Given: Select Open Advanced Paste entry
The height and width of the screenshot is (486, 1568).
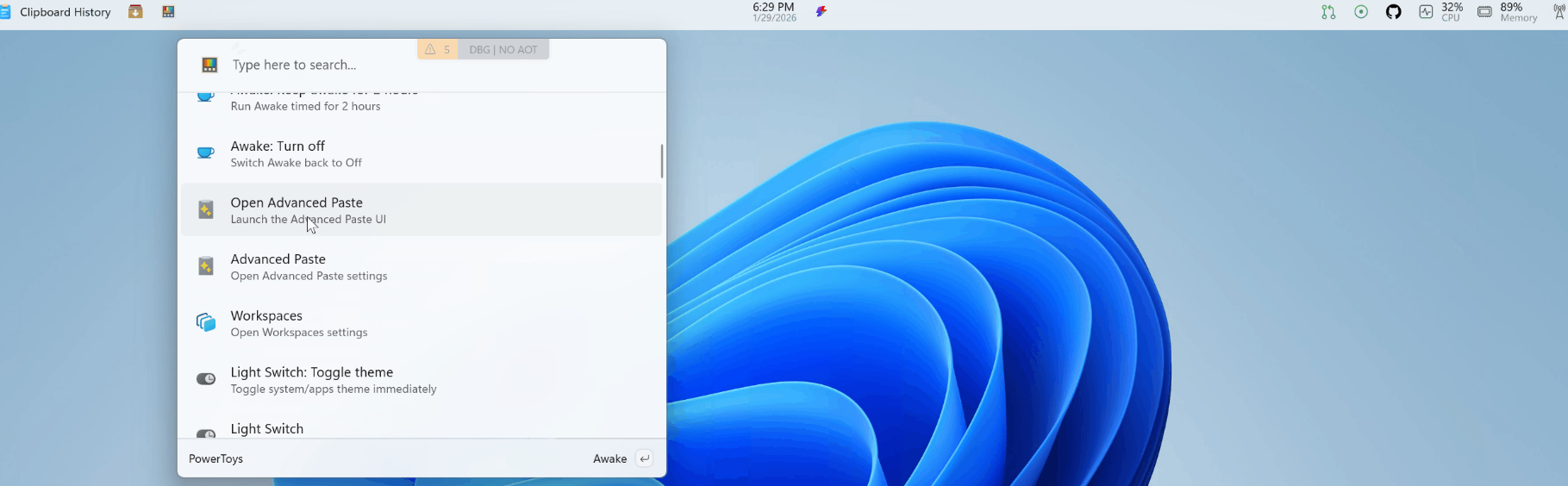Looking at the screenshot, I should pos(421,209).
